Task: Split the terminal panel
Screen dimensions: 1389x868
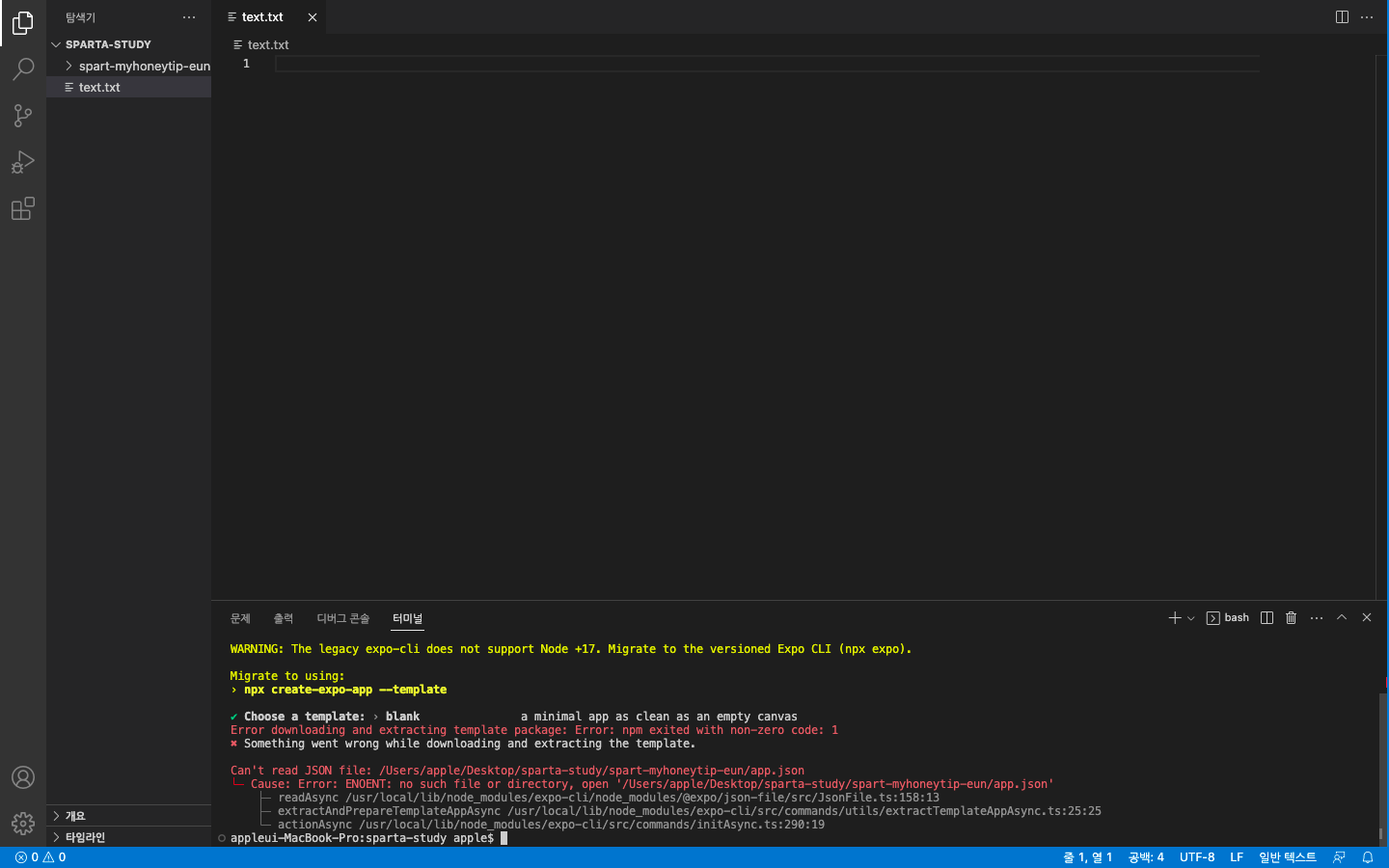Action: click(1267, 618)
